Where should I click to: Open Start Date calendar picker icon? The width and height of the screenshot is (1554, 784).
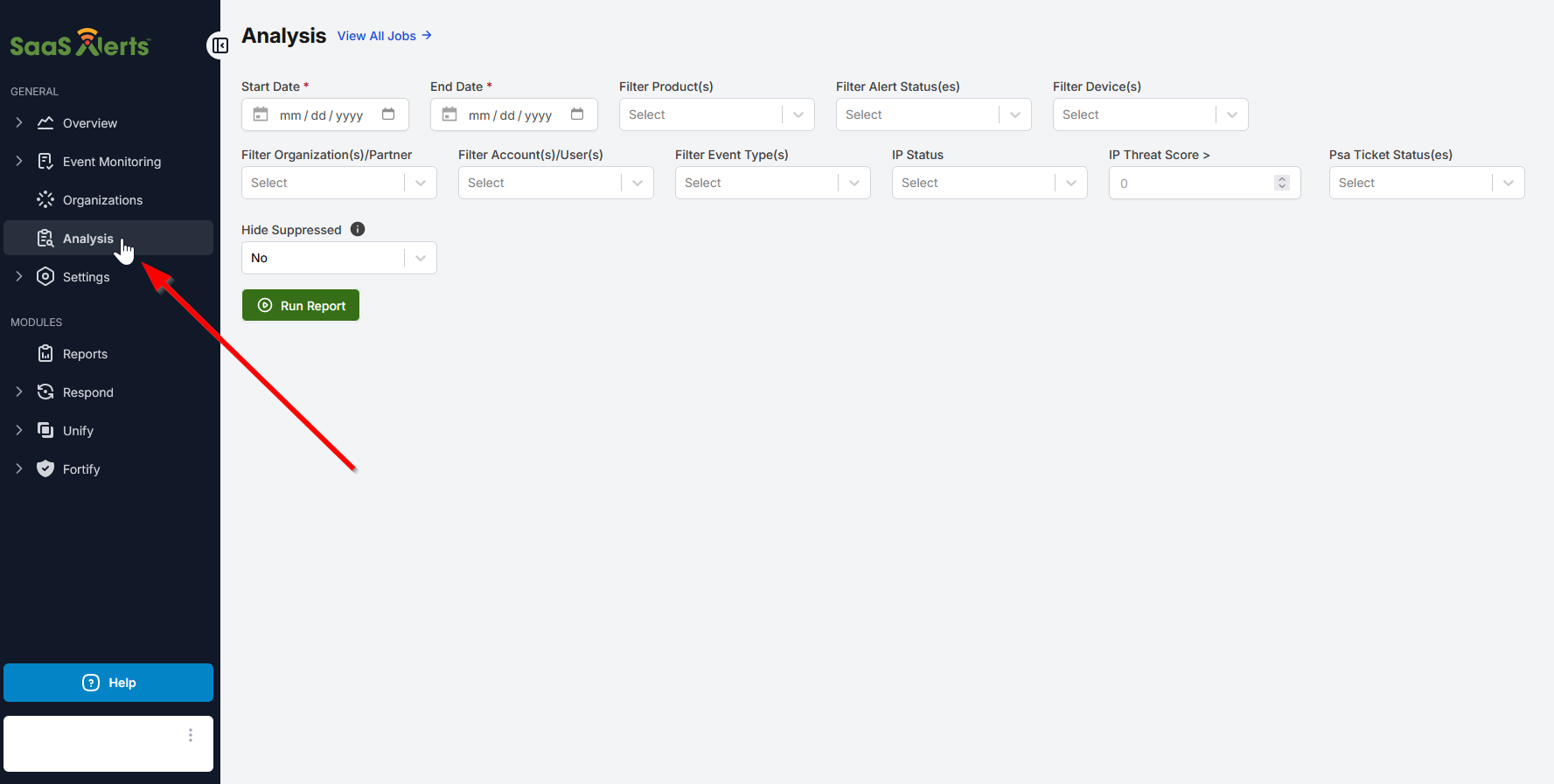[x=388, y=114]
